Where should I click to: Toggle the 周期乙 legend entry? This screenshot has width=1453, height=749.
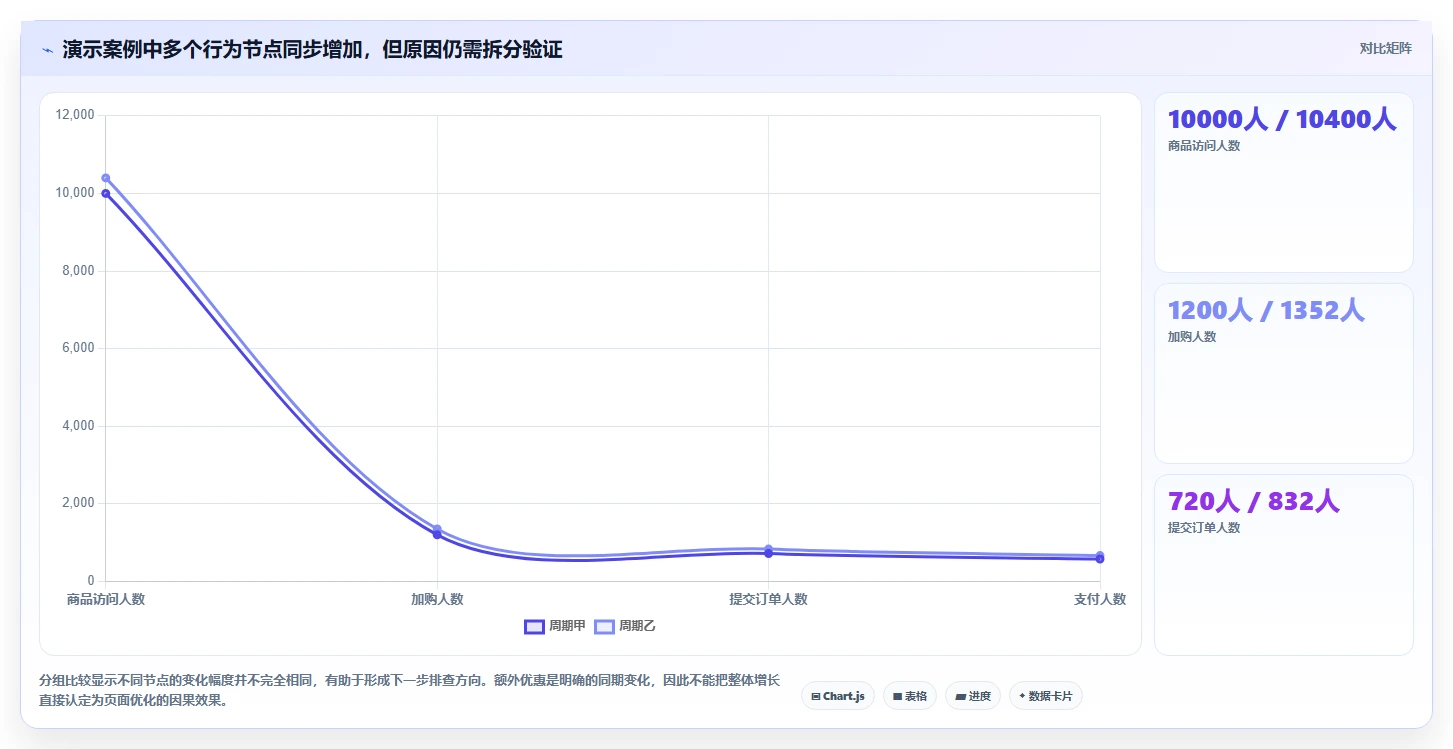point(625,626)
